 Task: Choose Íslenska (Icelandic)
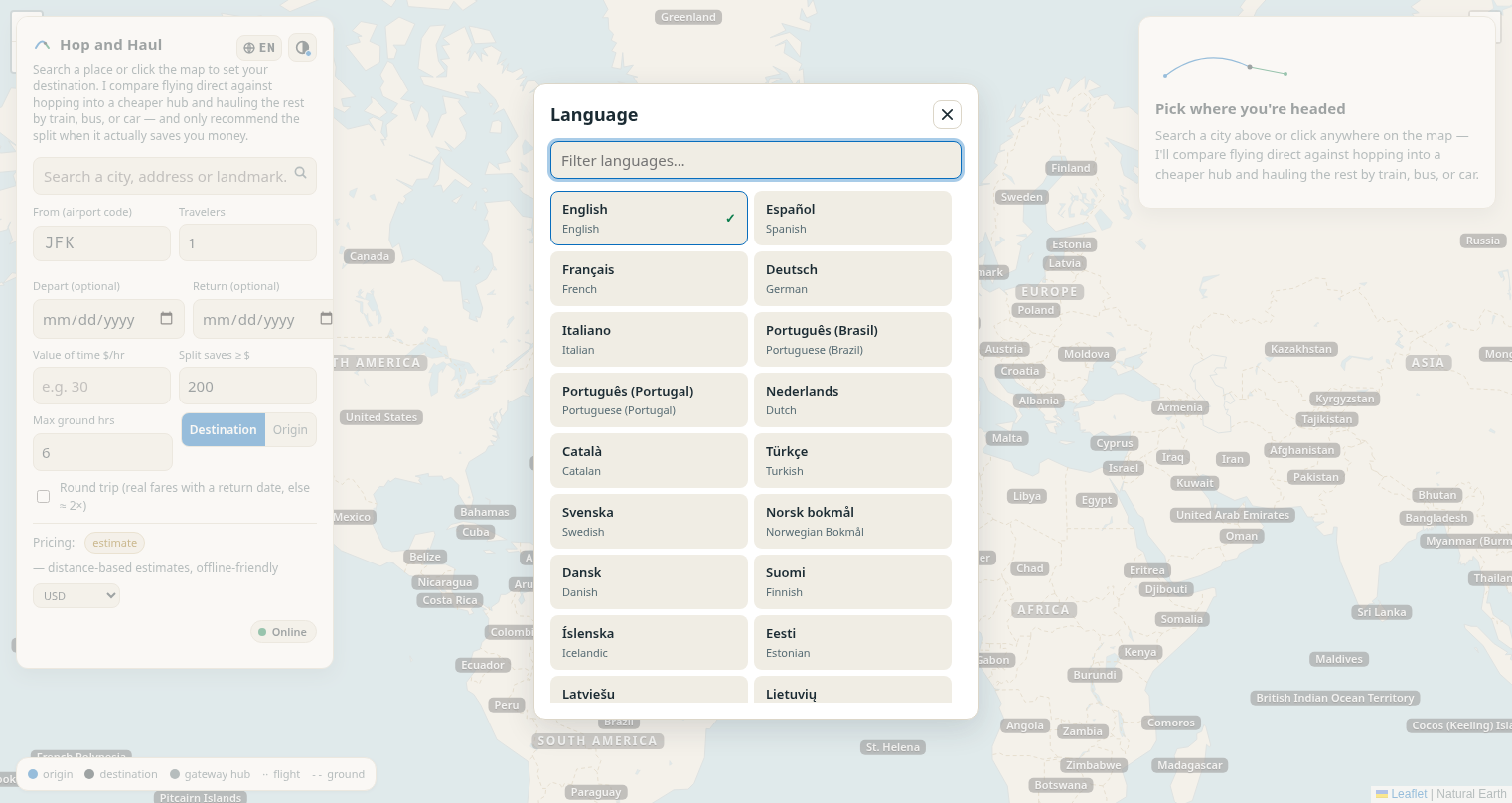click(x=649, y=642)
